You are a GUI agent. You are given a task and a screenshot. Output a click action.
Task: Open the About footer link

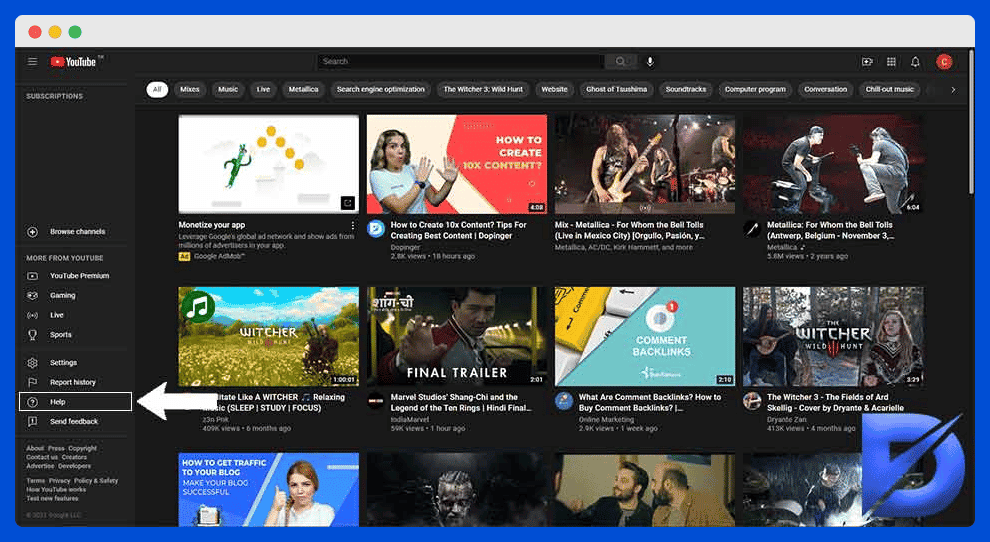pos(35,448)
